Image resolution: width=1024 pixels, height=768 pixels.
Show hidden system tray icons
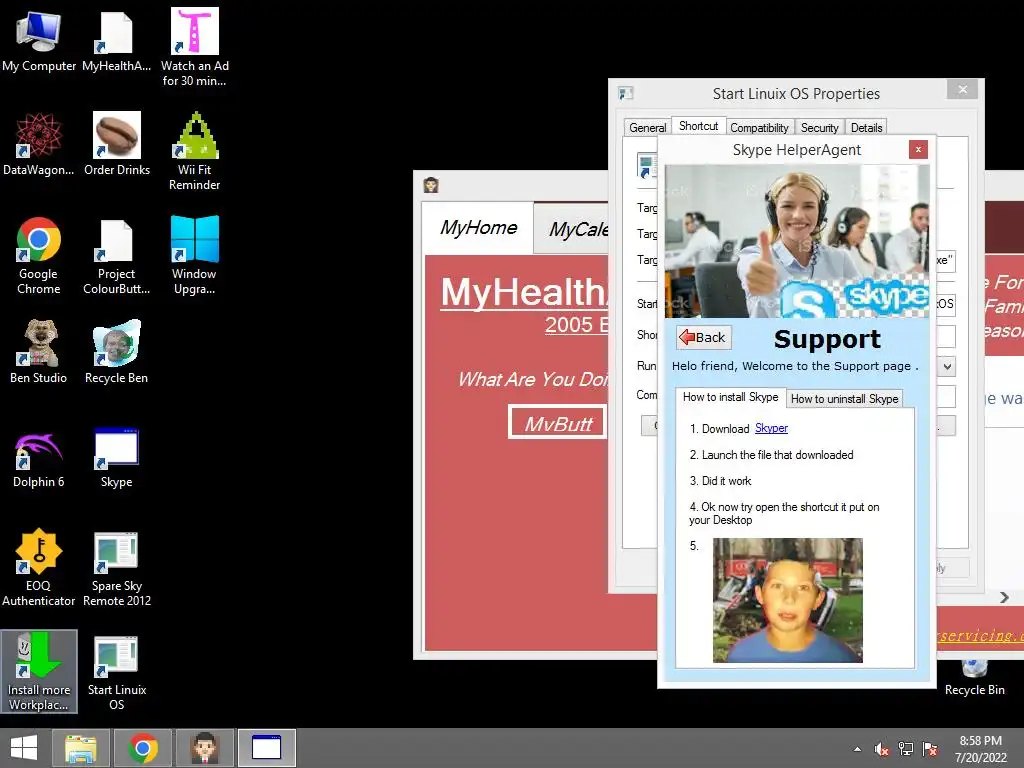coord(857,749)
